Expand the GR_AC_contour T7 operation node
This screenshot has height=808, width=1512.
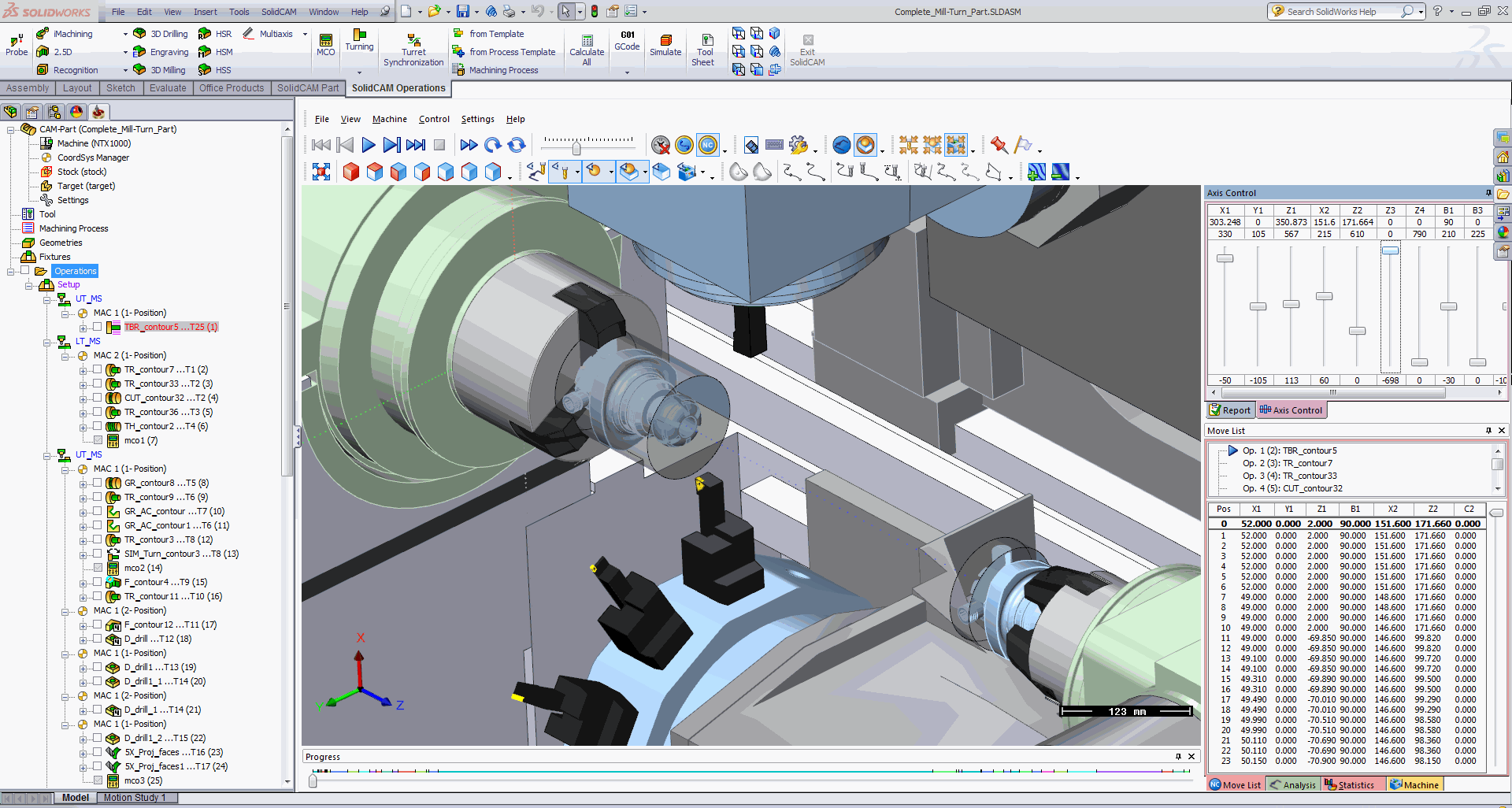83,512
